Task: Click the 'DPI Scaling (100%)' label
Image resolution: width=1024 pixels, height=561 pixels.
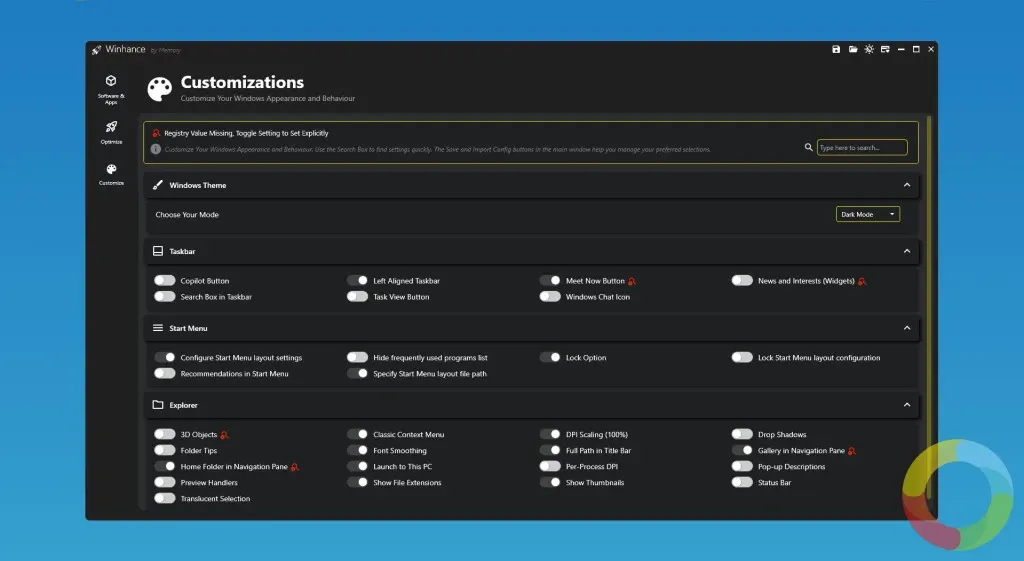Action: [x=597, y=434]
